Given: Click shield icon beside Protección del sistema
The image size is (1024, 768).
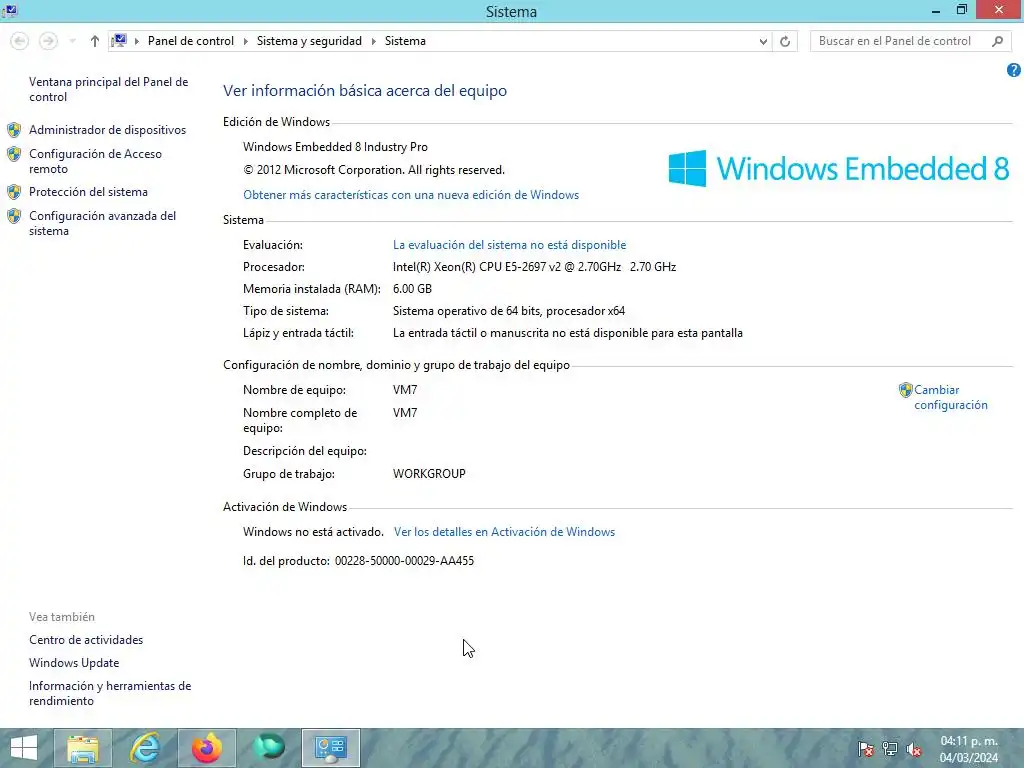Looking at the screenshot, I should pyautogui.click(x=14, y=192).
